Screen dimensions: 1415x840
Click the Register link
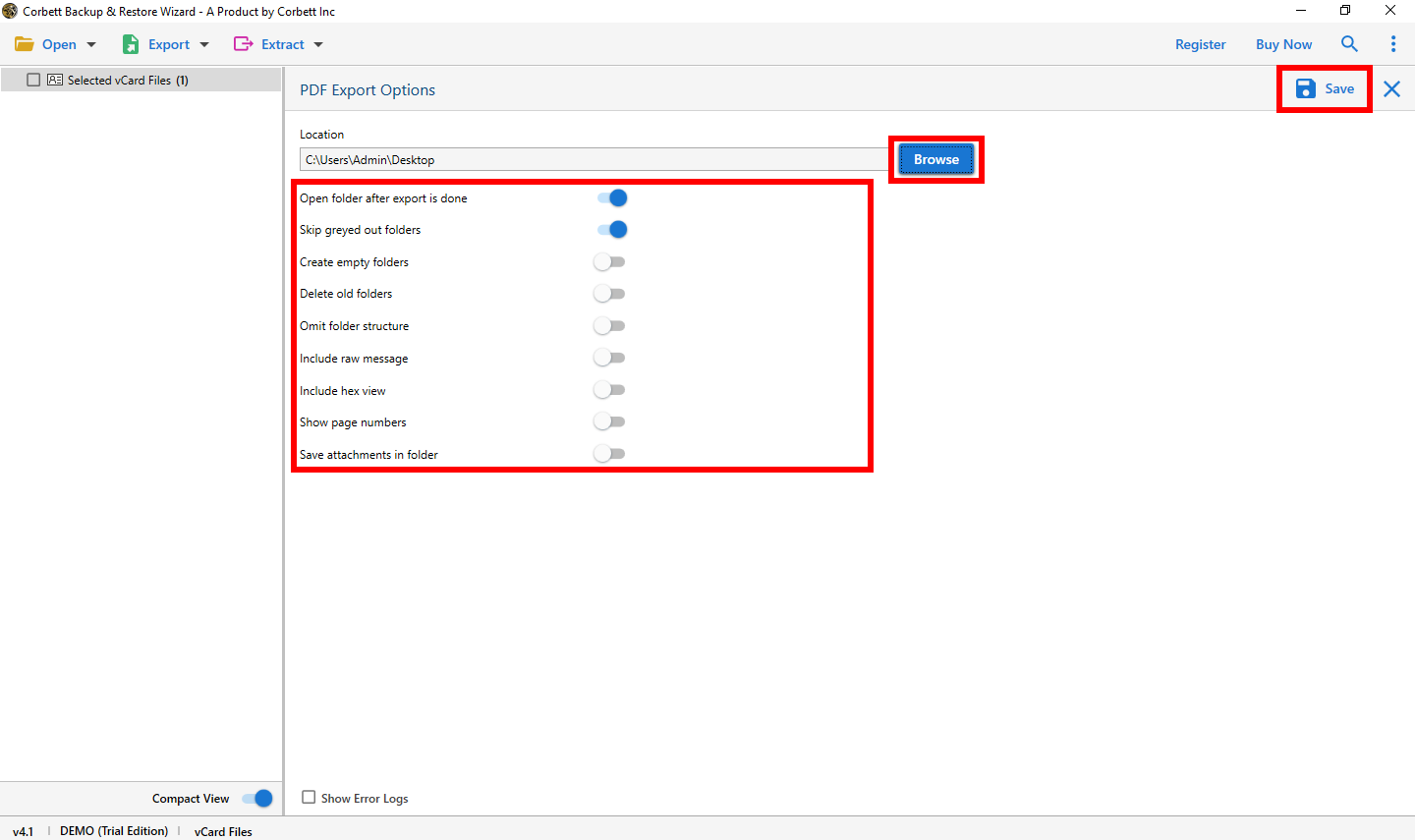pos(1200,44)
